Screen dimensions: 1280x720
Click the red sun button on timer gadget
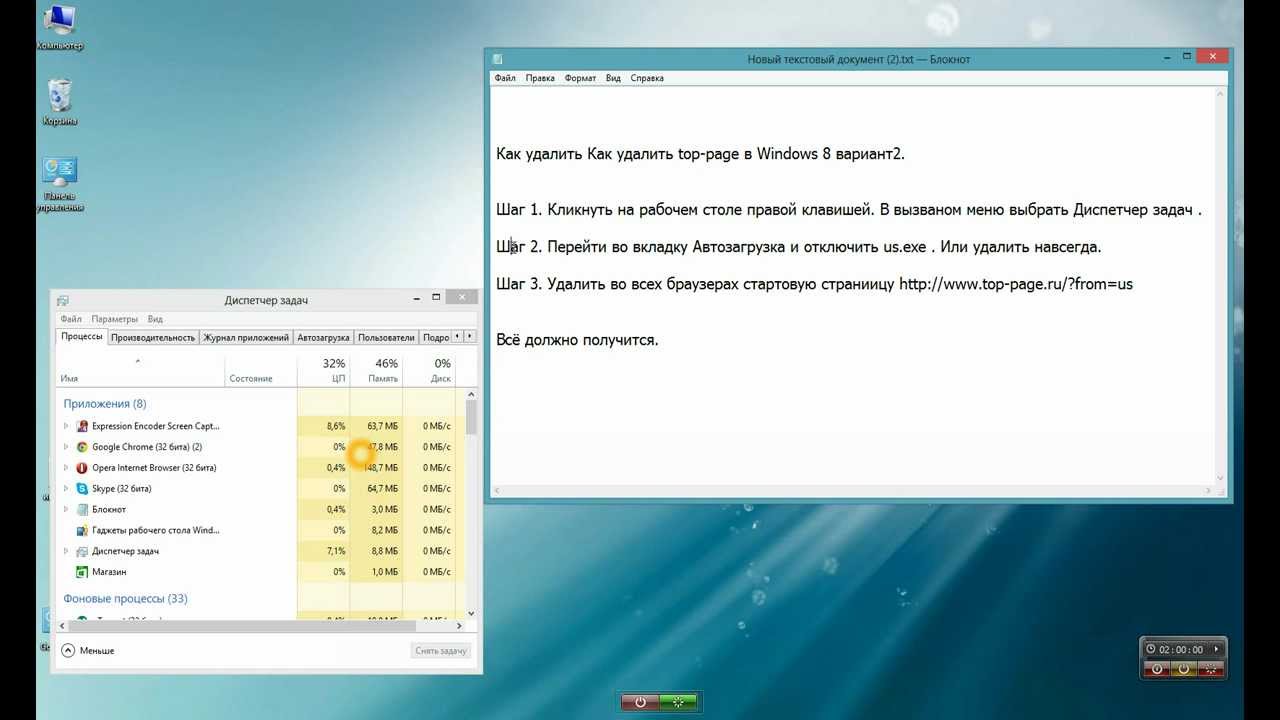tap(1211, 668)
